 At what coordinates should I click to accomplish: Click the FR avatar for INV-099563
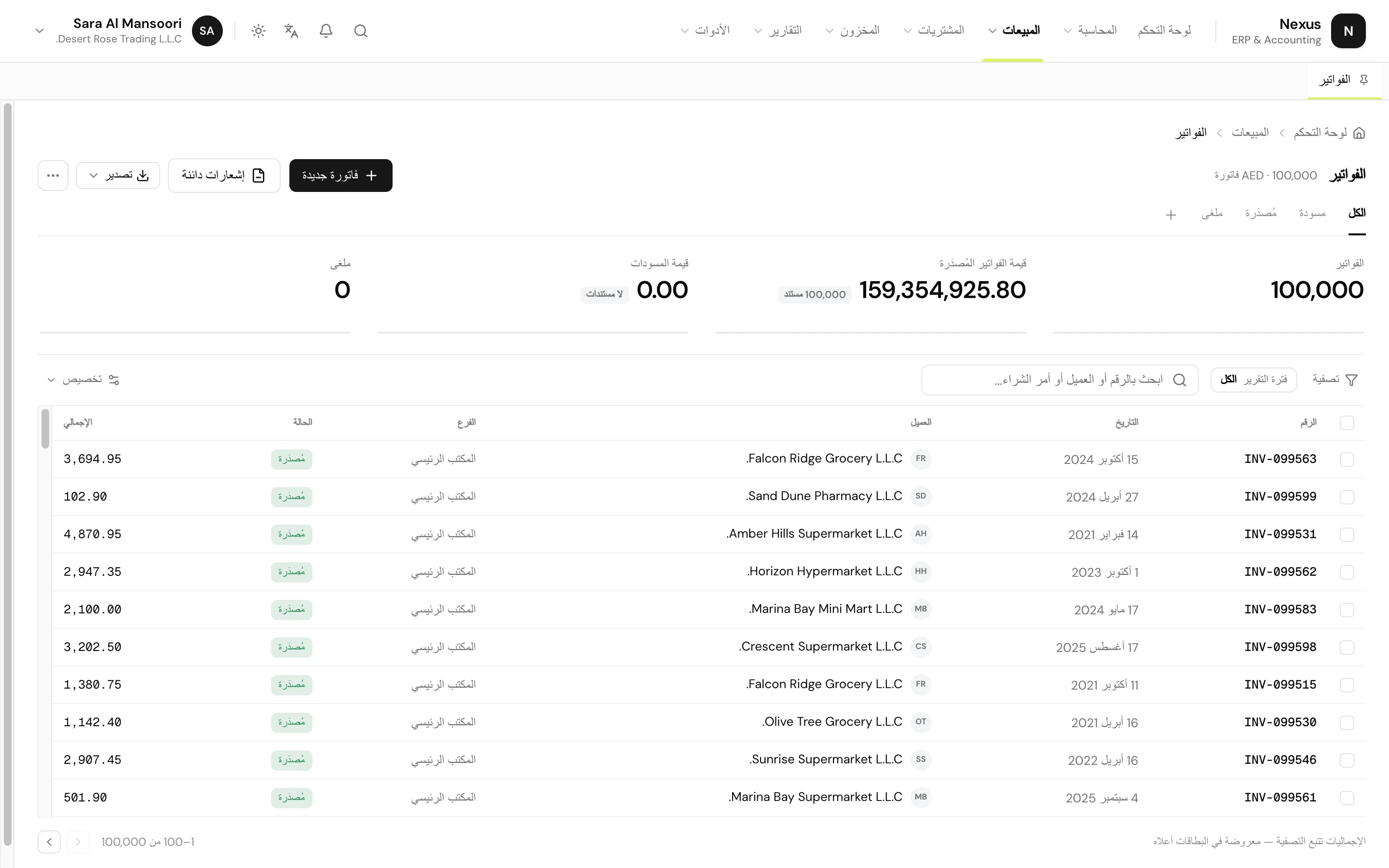(x=921, y=459)
